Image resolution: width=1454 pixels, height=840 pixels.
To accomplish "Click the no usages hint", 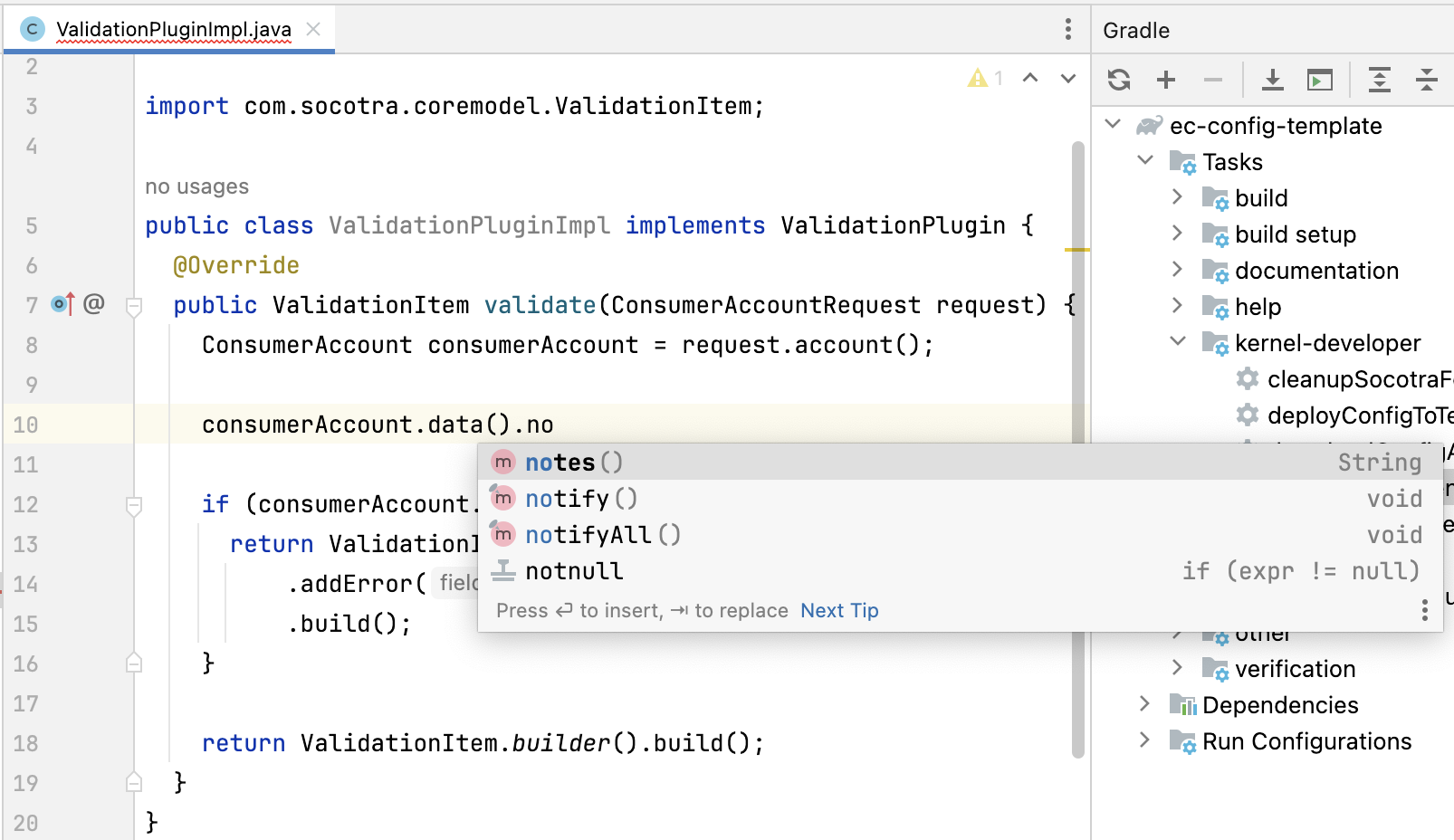I will [x=196, y=186].
